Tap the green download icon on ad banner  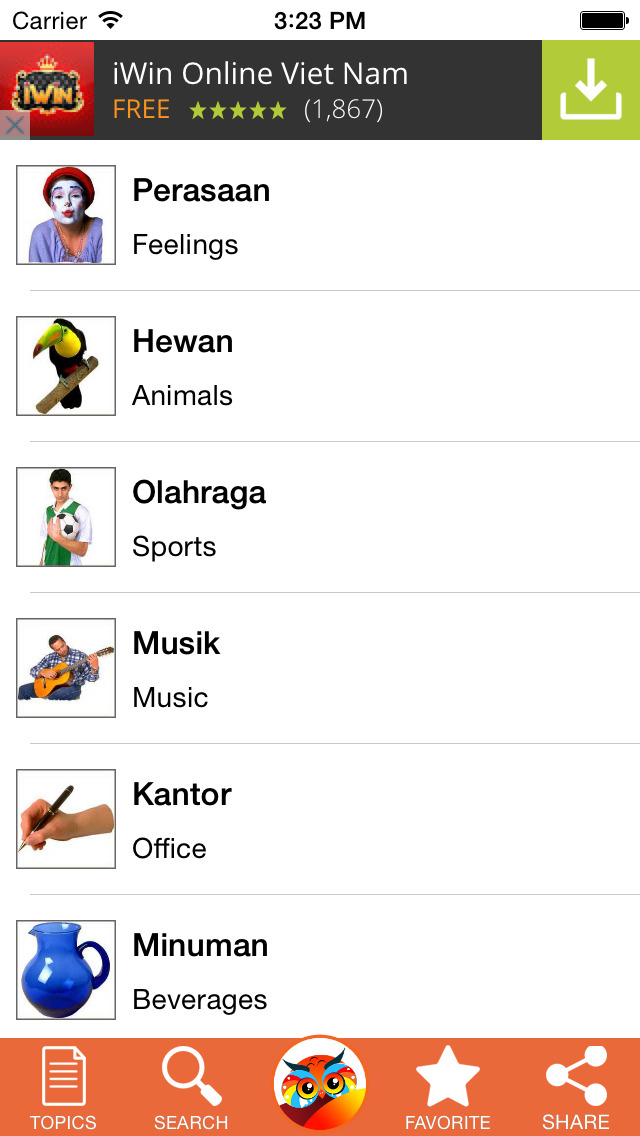591,88
